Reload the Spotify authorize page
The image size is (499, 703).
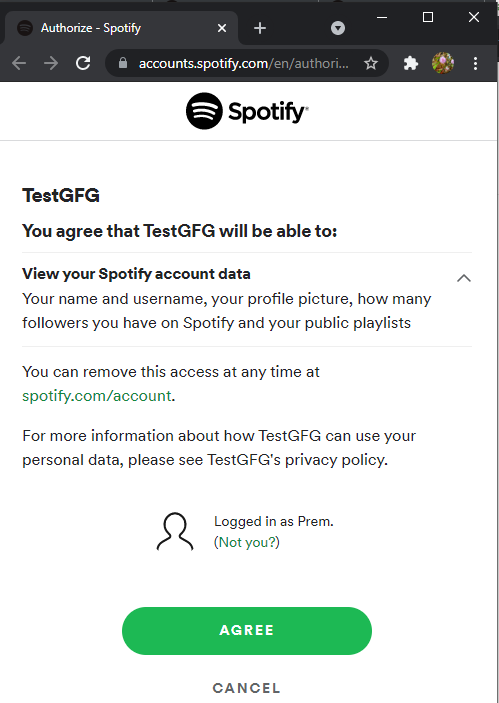click(83, 63)
